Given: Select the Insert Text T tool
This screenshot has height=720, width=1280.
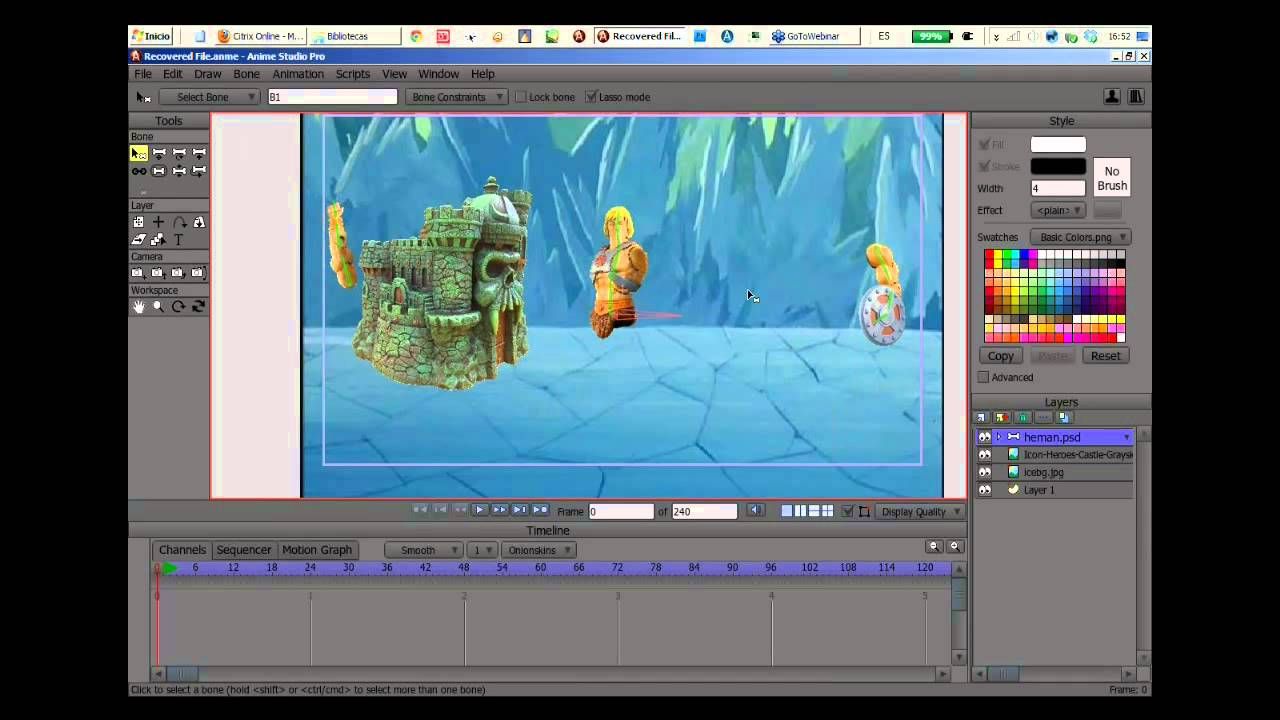Looking at the screenshot, I should pyautogui.click(x=179, y=239).
